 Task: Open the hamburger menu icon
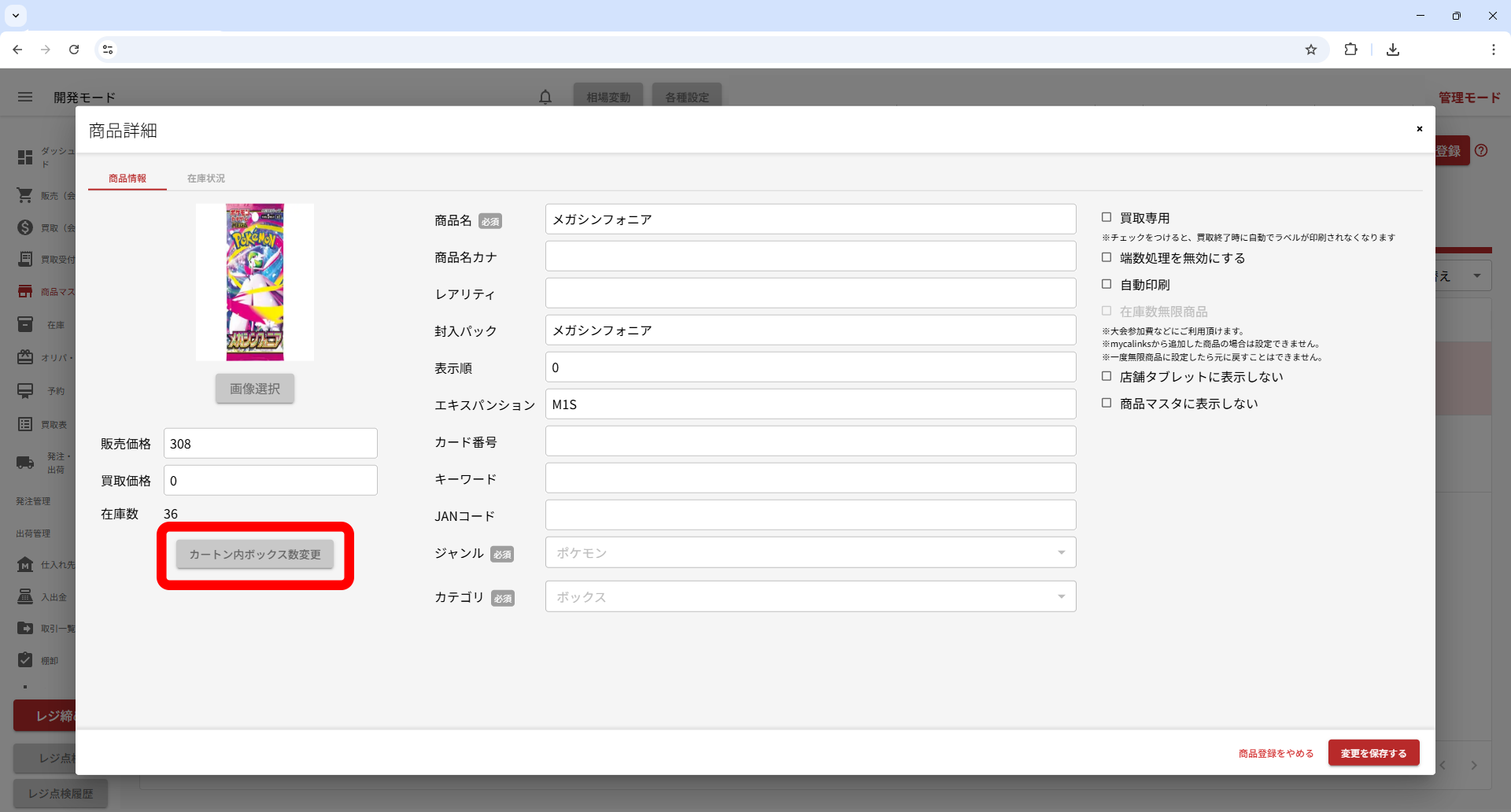[x=25, y=97]
